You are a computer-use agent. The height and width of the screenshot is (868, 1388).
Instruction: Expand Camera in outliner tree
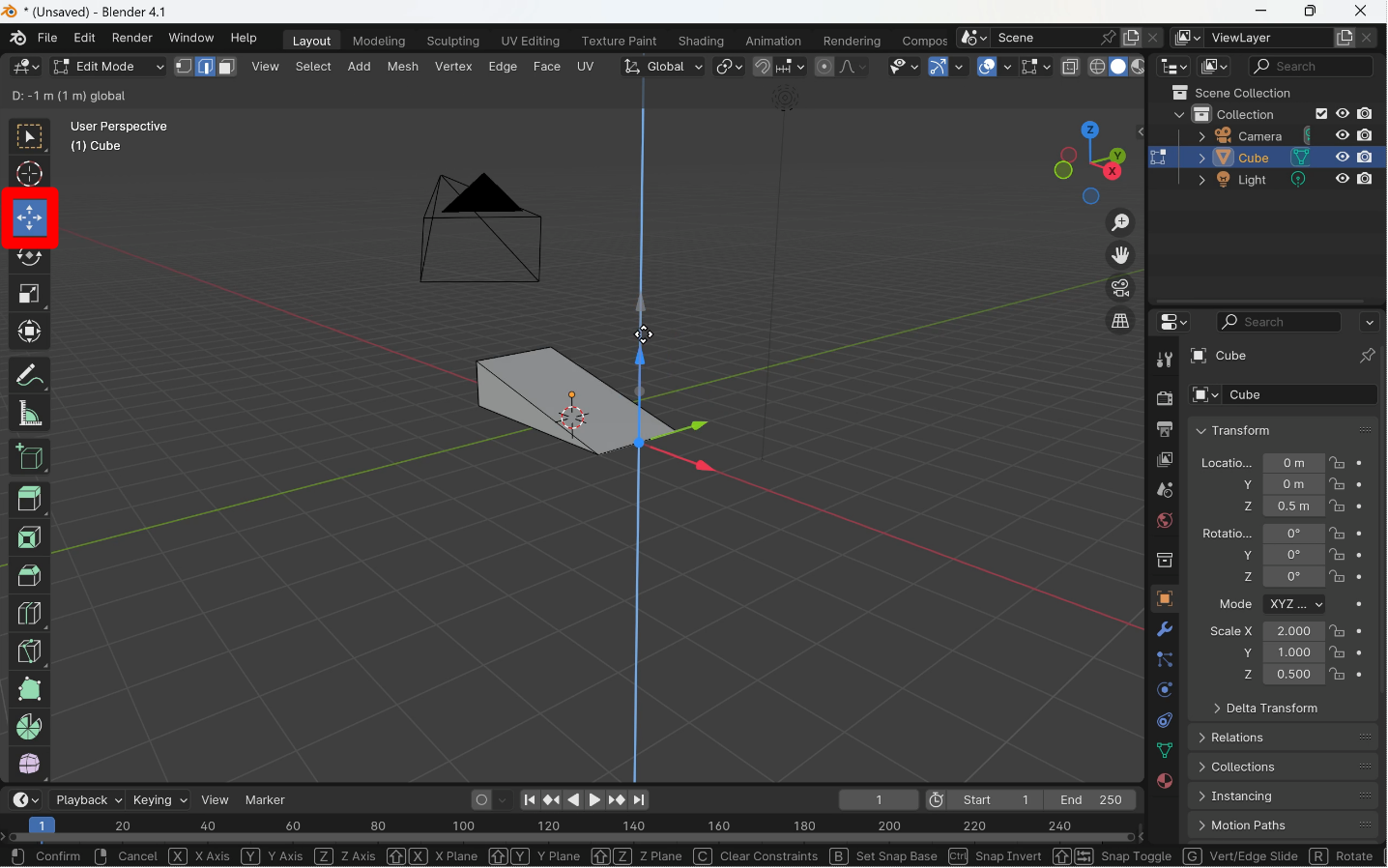[1201, 136]
